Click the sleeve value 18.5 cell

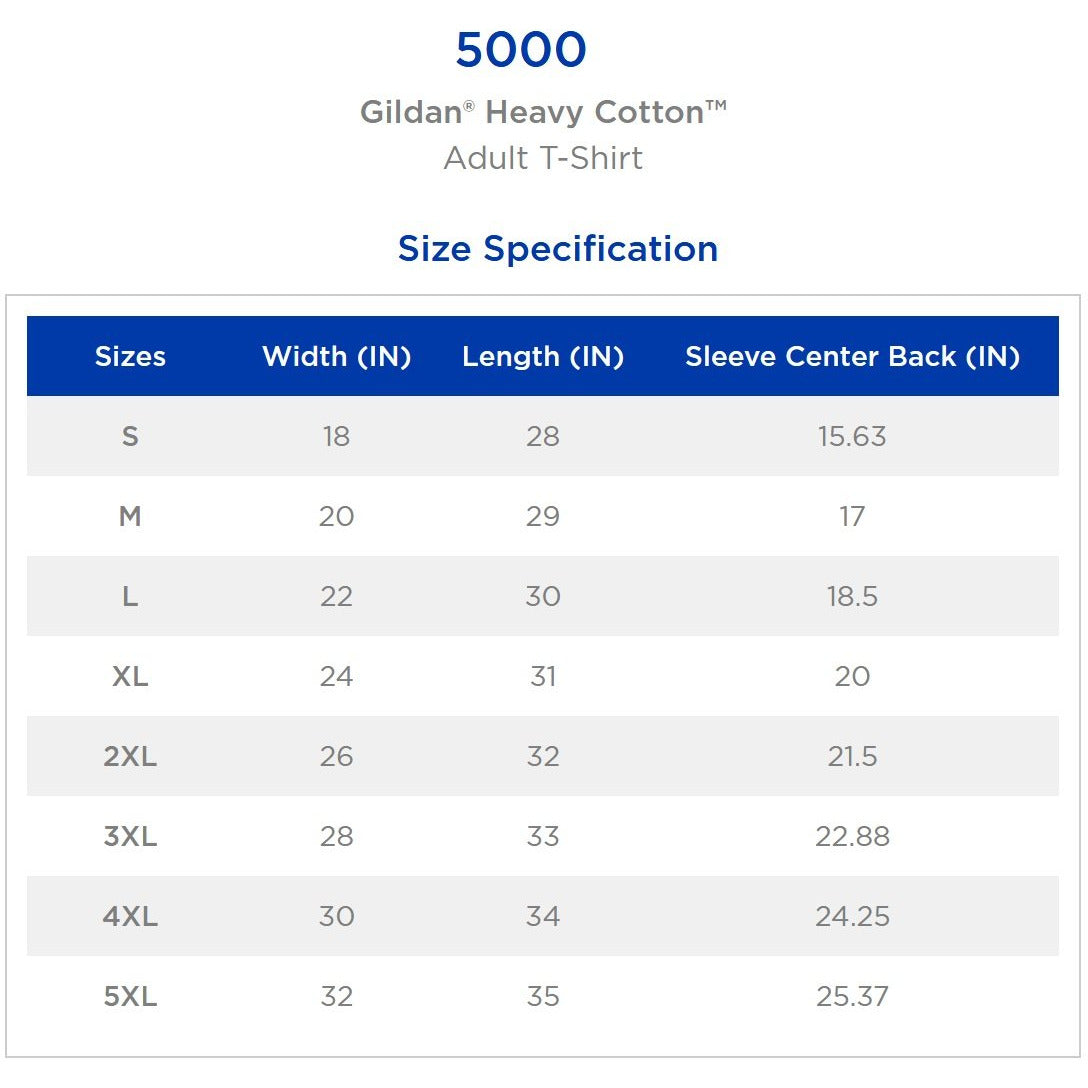click(x=852, y=597)
